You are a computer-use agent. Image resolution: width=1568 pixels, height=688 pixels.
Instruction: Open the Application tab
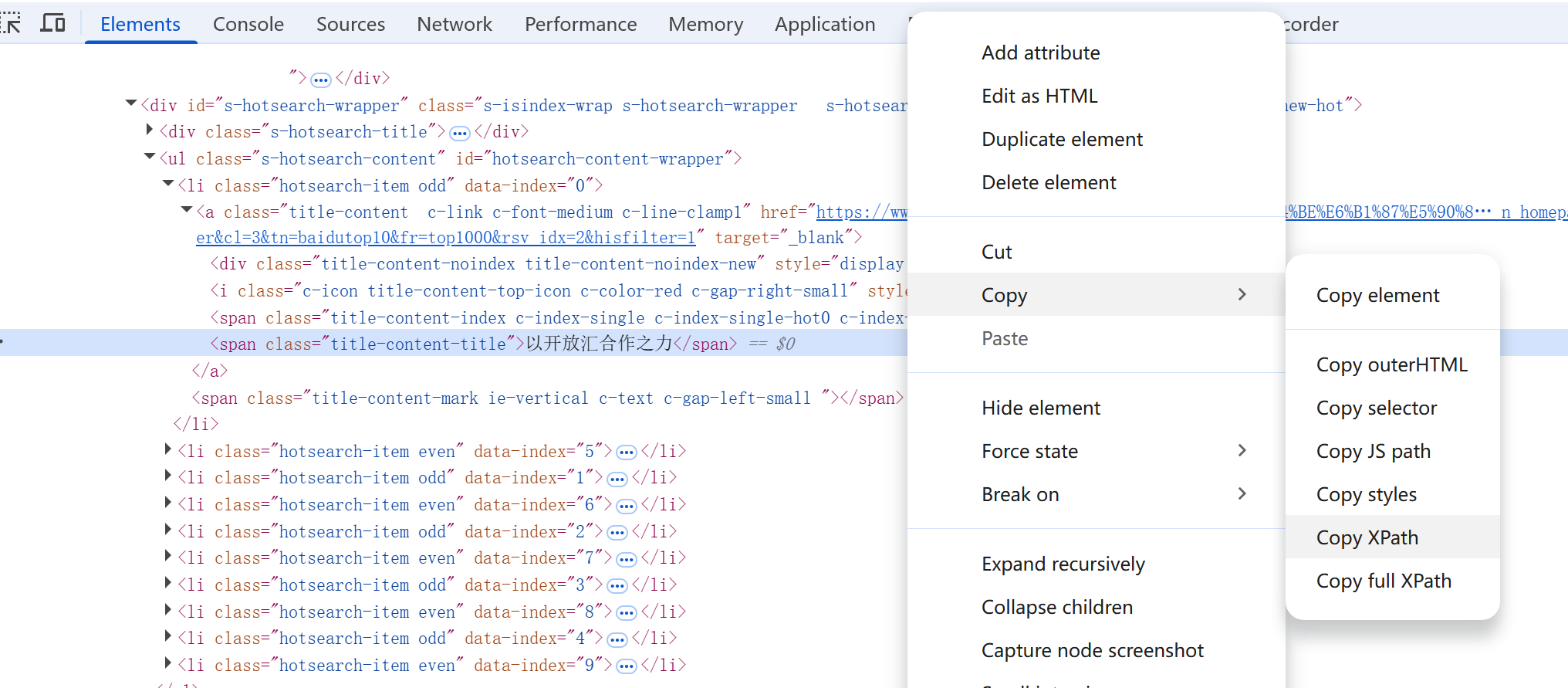(825, 24)
